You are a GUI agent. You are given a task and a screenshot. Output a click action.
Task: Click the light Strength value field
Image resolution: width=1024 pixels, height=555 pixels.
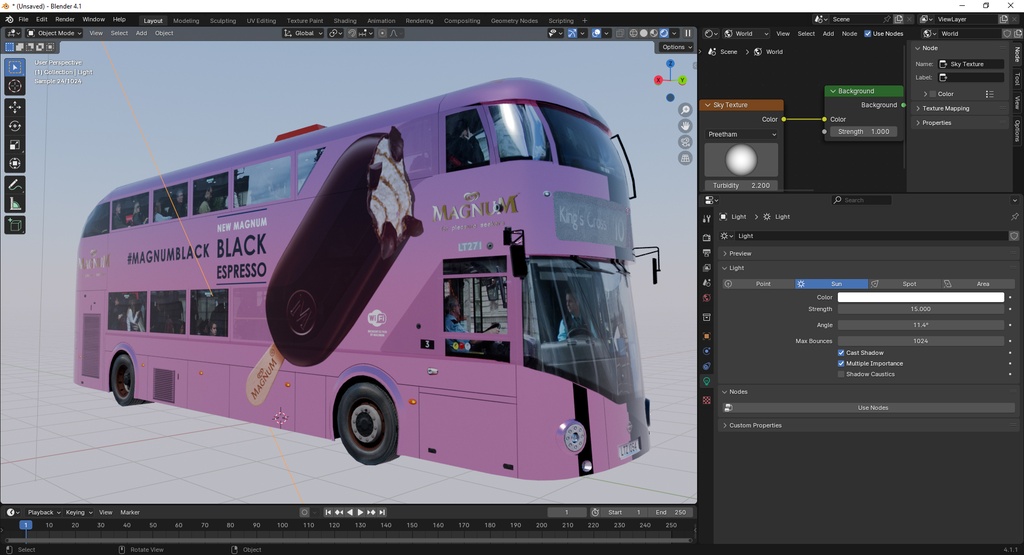920,309
